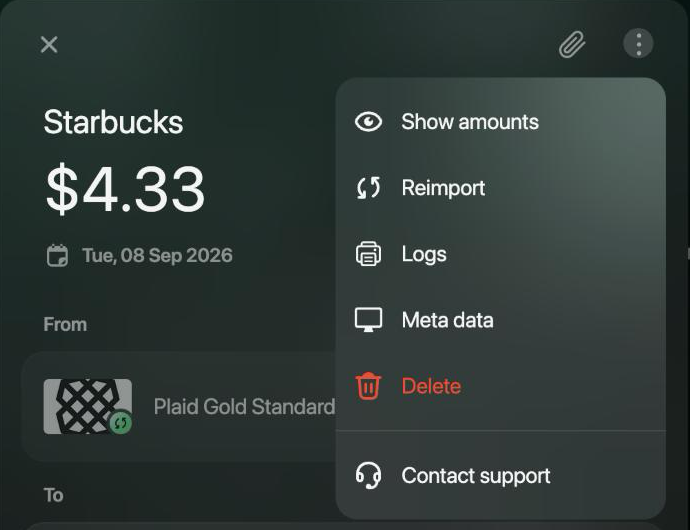The image size is (690, 530).
Task: Click the $4.33 amount
Action: coord(125,188)
